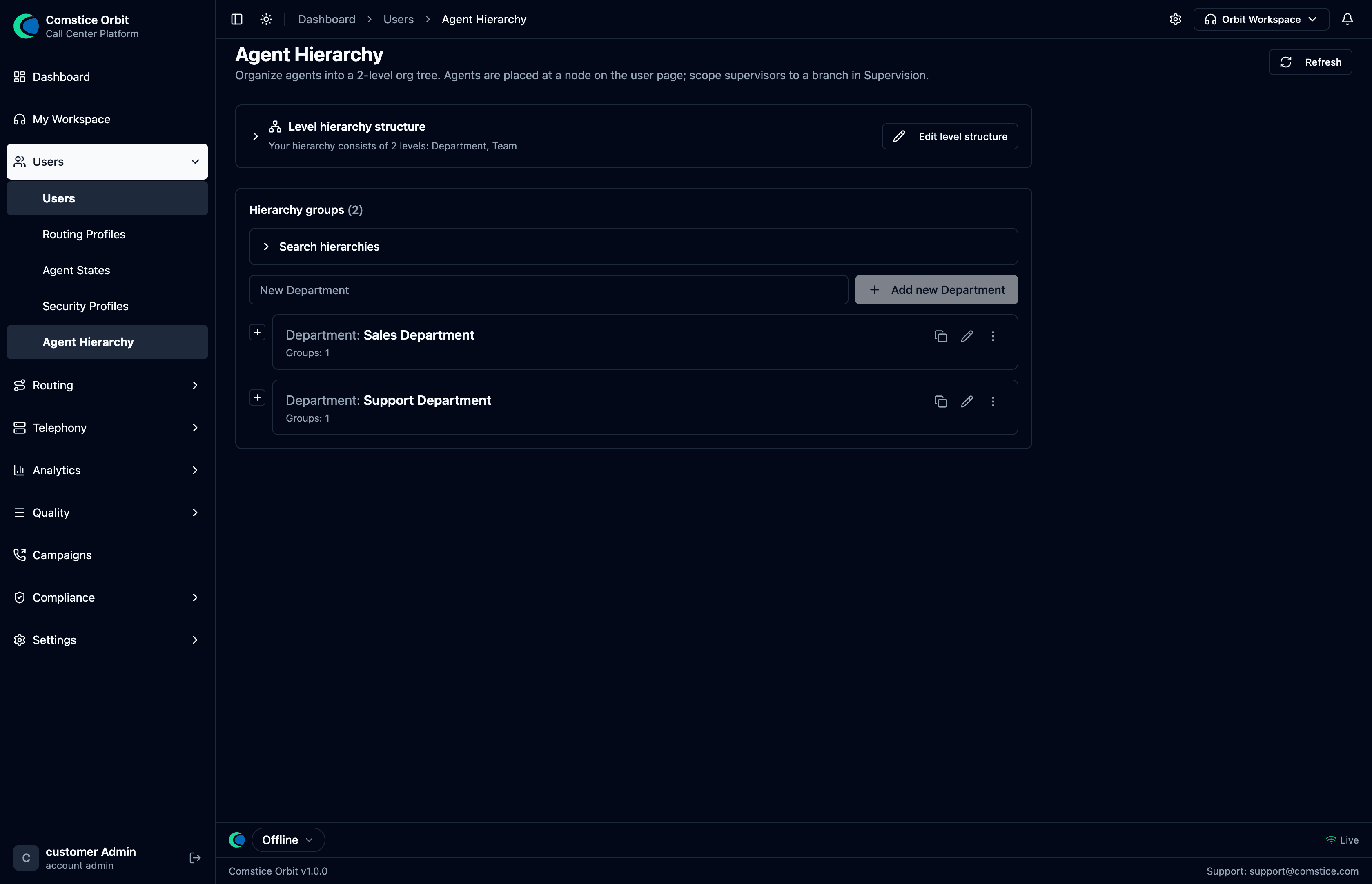Open the Offline status dropdown
The width and height of the screenshot is (1372, 884).
click(288, 840)
